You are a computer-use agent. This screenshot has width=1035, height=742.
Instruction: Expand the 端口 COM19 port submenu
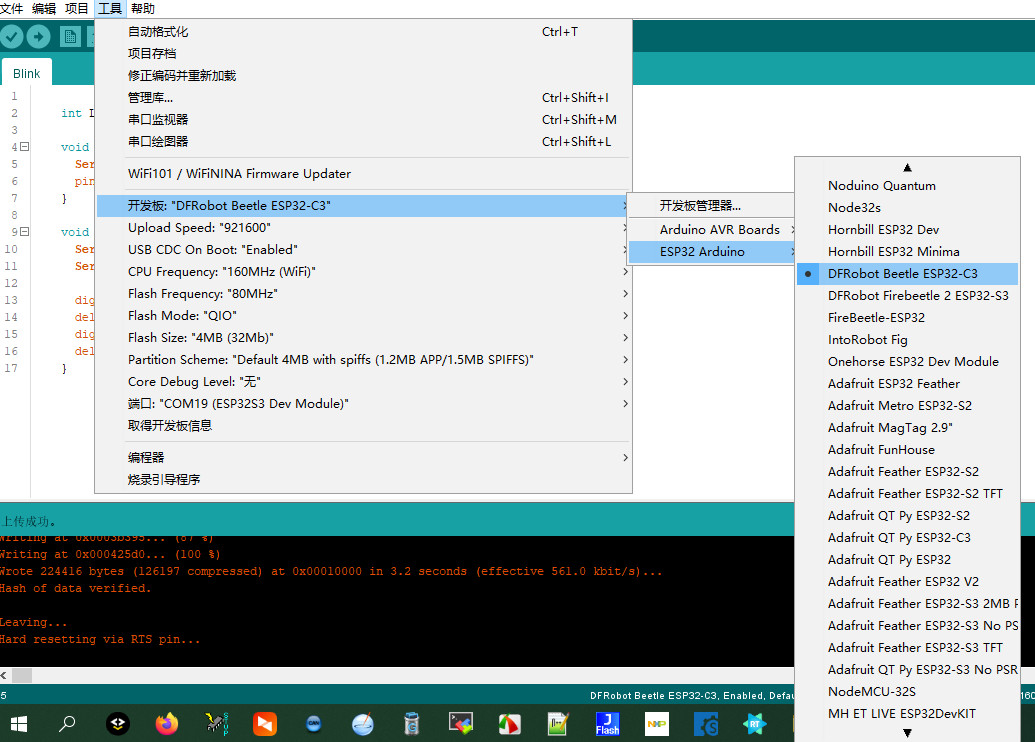(x=364, y=403)
